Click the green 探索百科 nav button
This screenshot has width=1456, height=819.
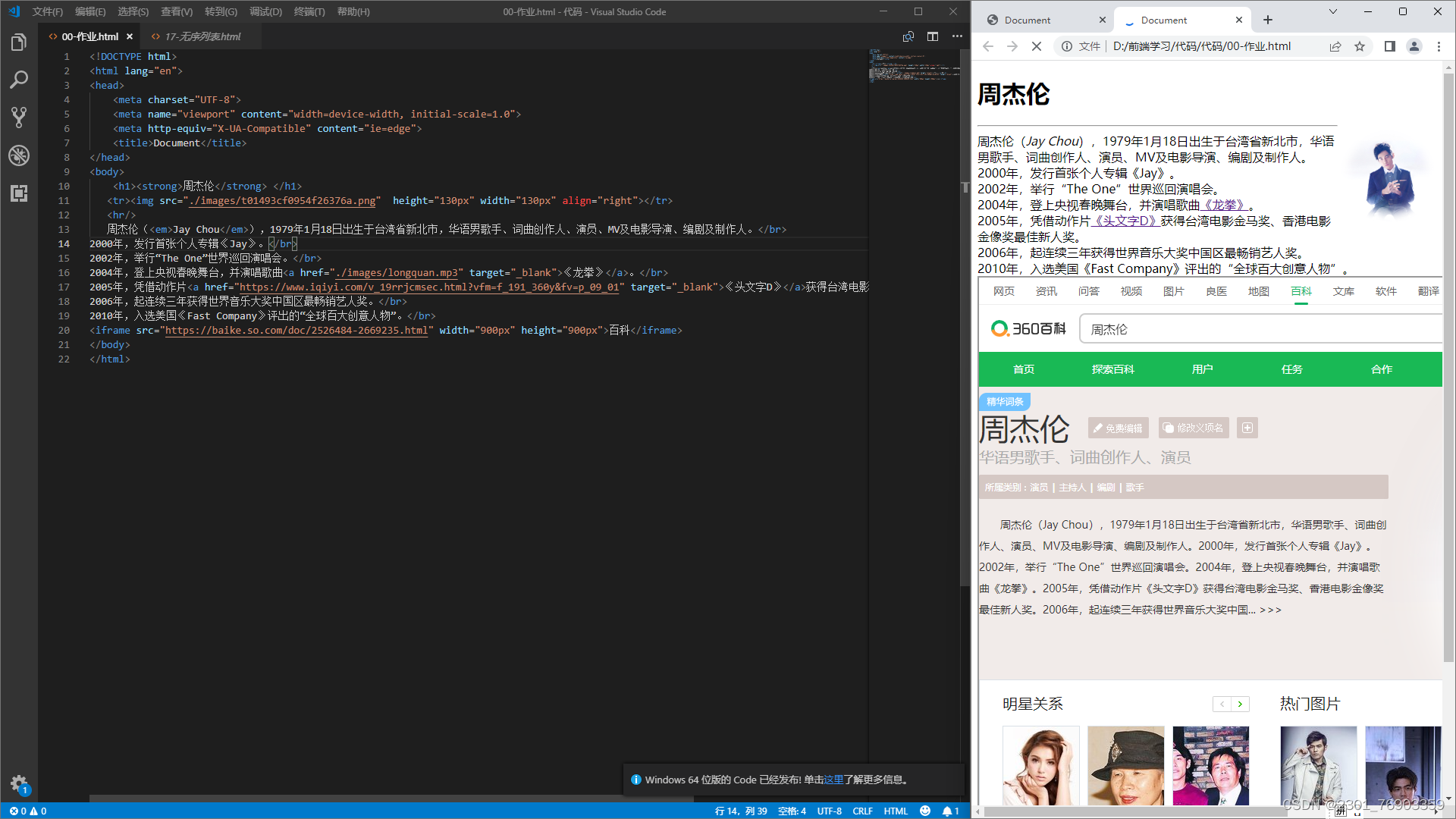tap(1112, 369)
